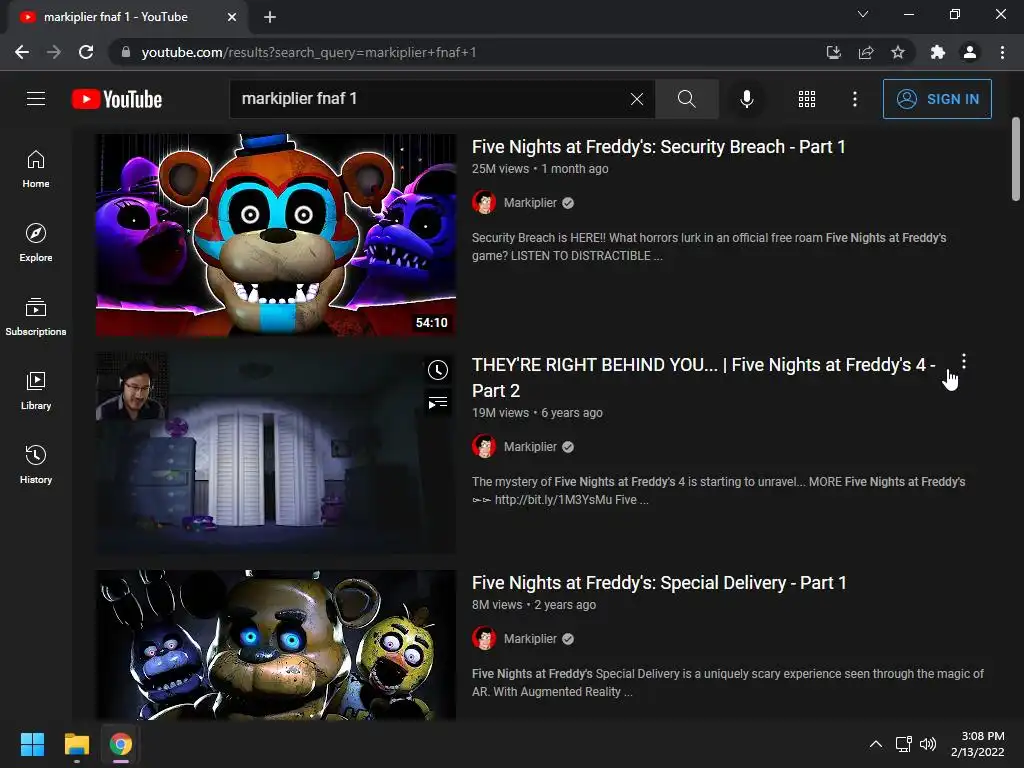Click Special Delivery video thumbnail

coord(276,645)
